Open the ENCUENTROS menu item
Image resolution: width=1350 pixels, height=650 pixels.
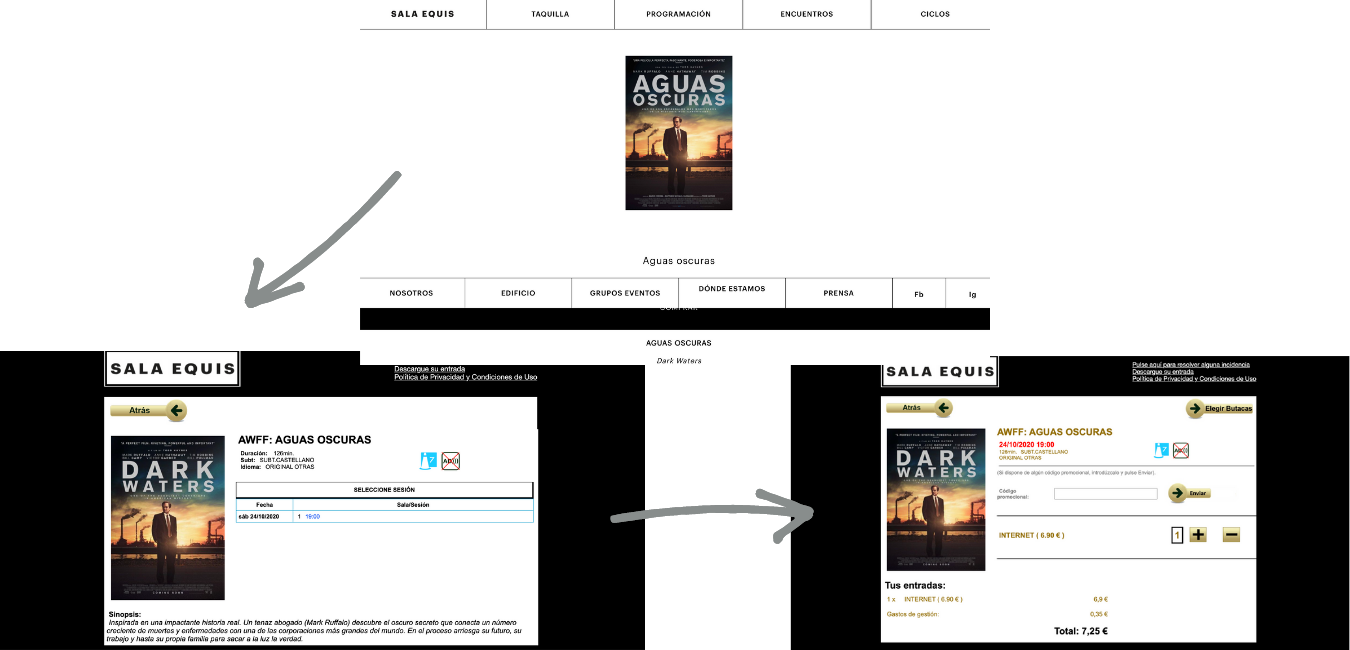(x=806, y=14)
